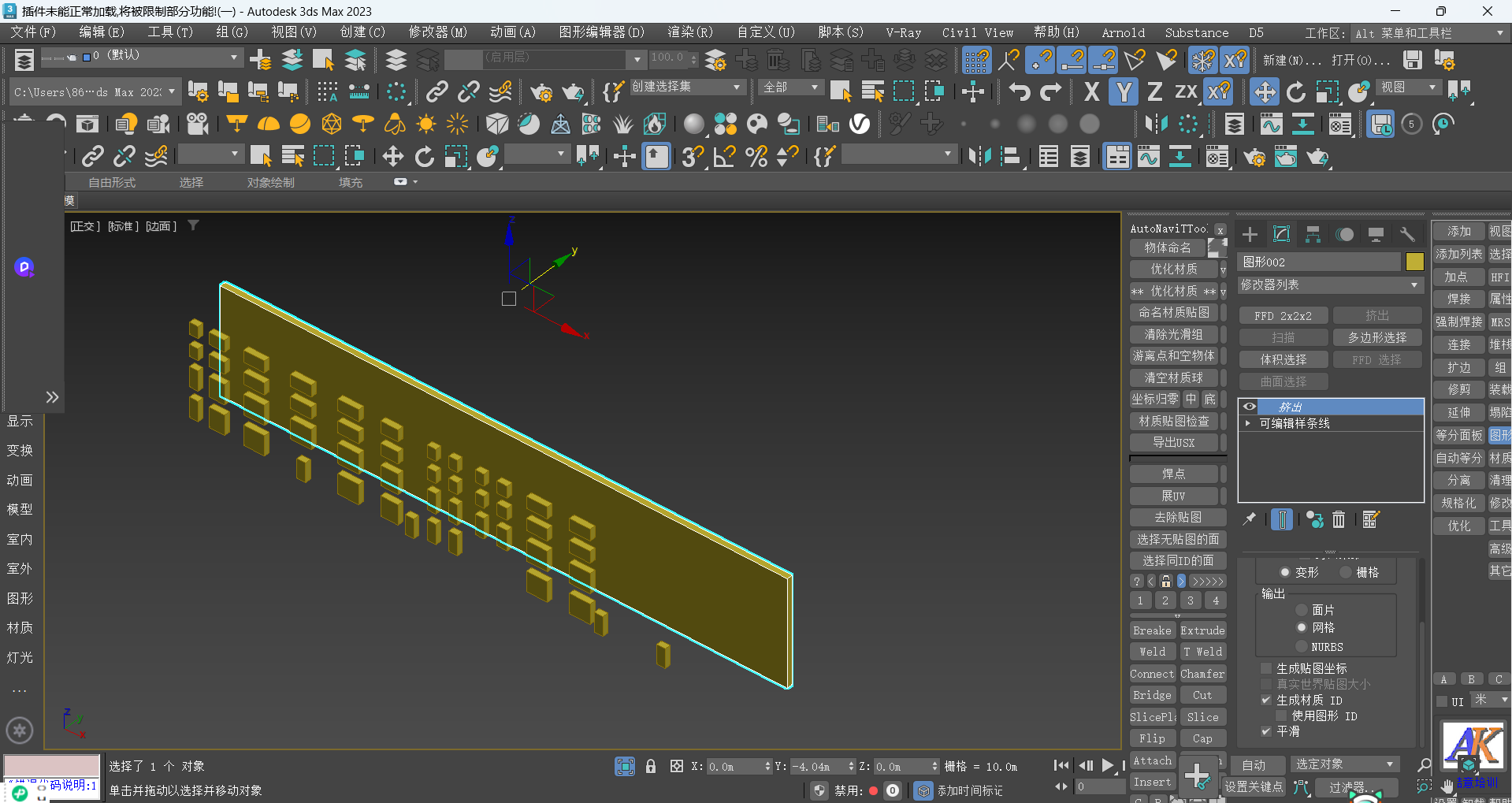The image size is (1512, 803).
Task: Open the 创建选择集 dropdown
Action: 686,87
